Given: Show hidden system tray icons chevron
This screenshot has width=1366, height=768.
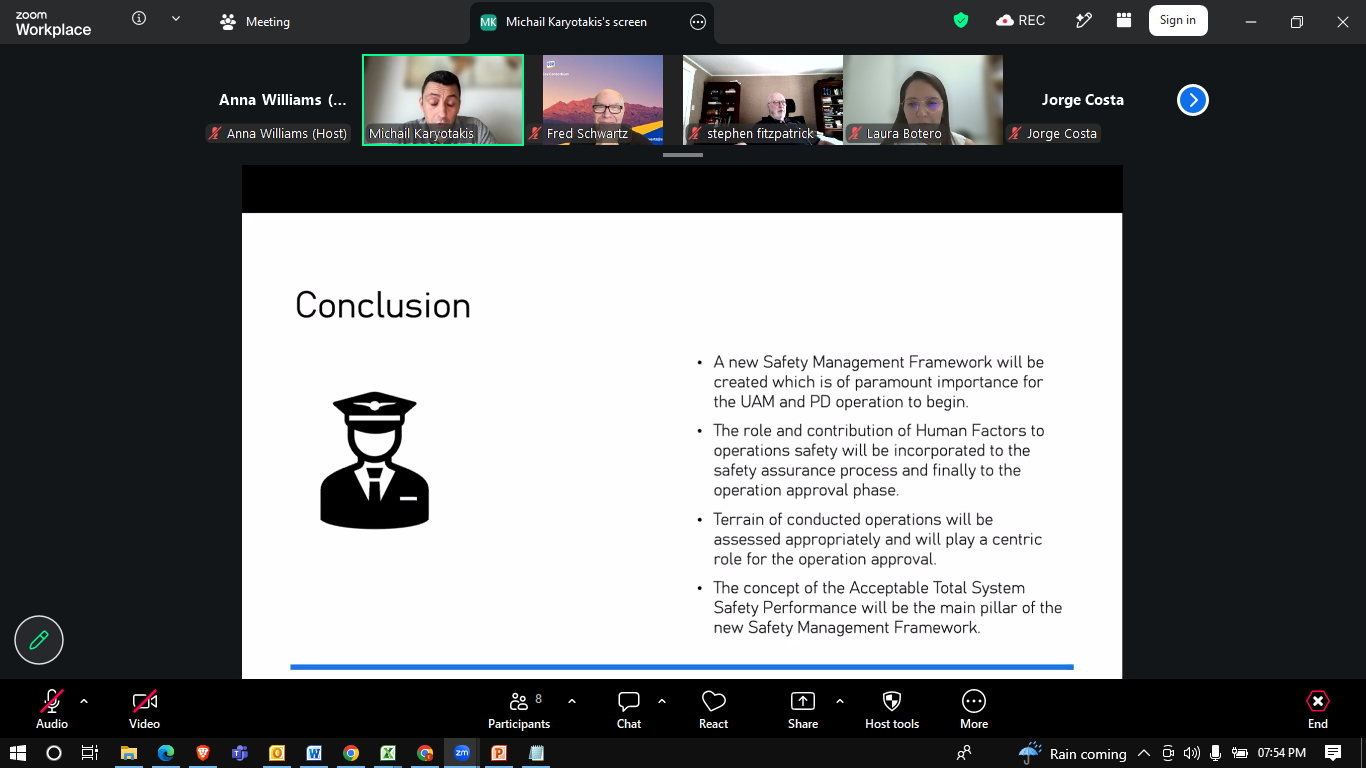Looking at the screenshot, I should [x=1143, y=753].
